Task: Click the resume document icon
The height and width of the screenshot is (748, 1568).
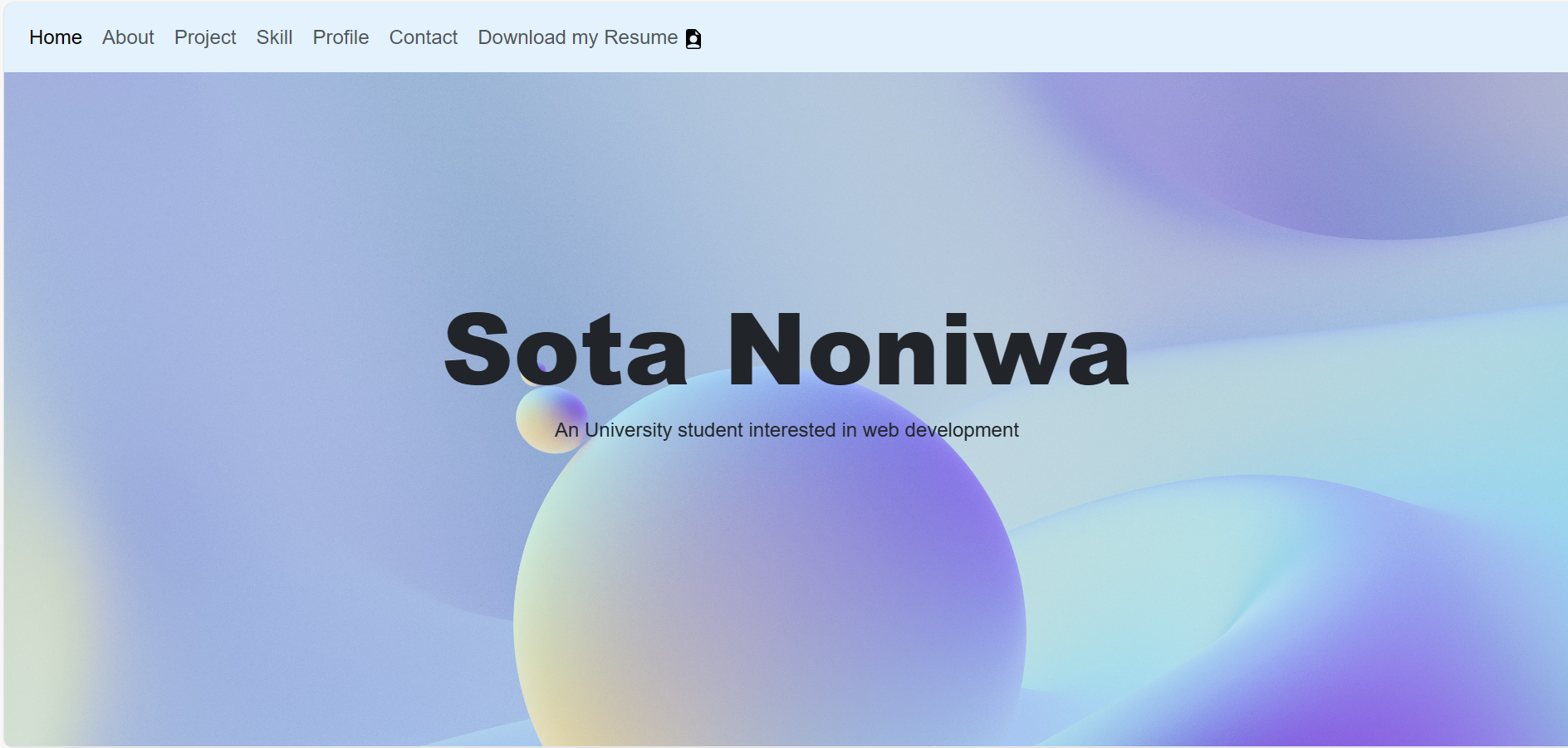Action: pos(693,39)
